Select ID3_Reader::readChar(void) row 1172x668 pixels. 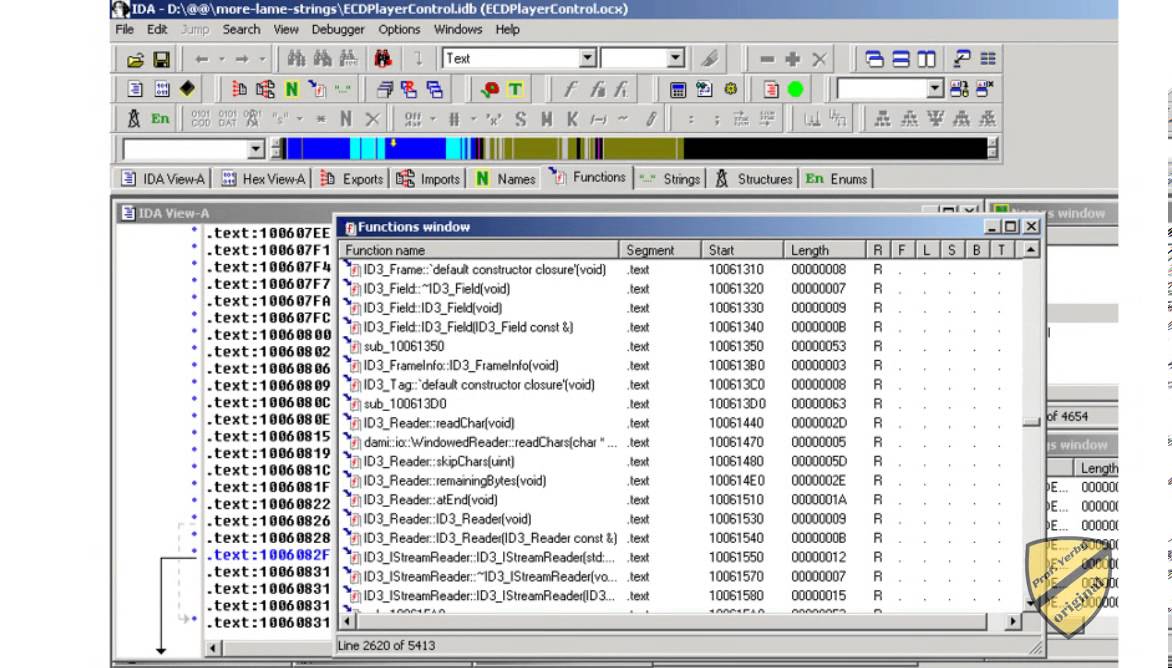pyautogui.click(x=680, y=423)
